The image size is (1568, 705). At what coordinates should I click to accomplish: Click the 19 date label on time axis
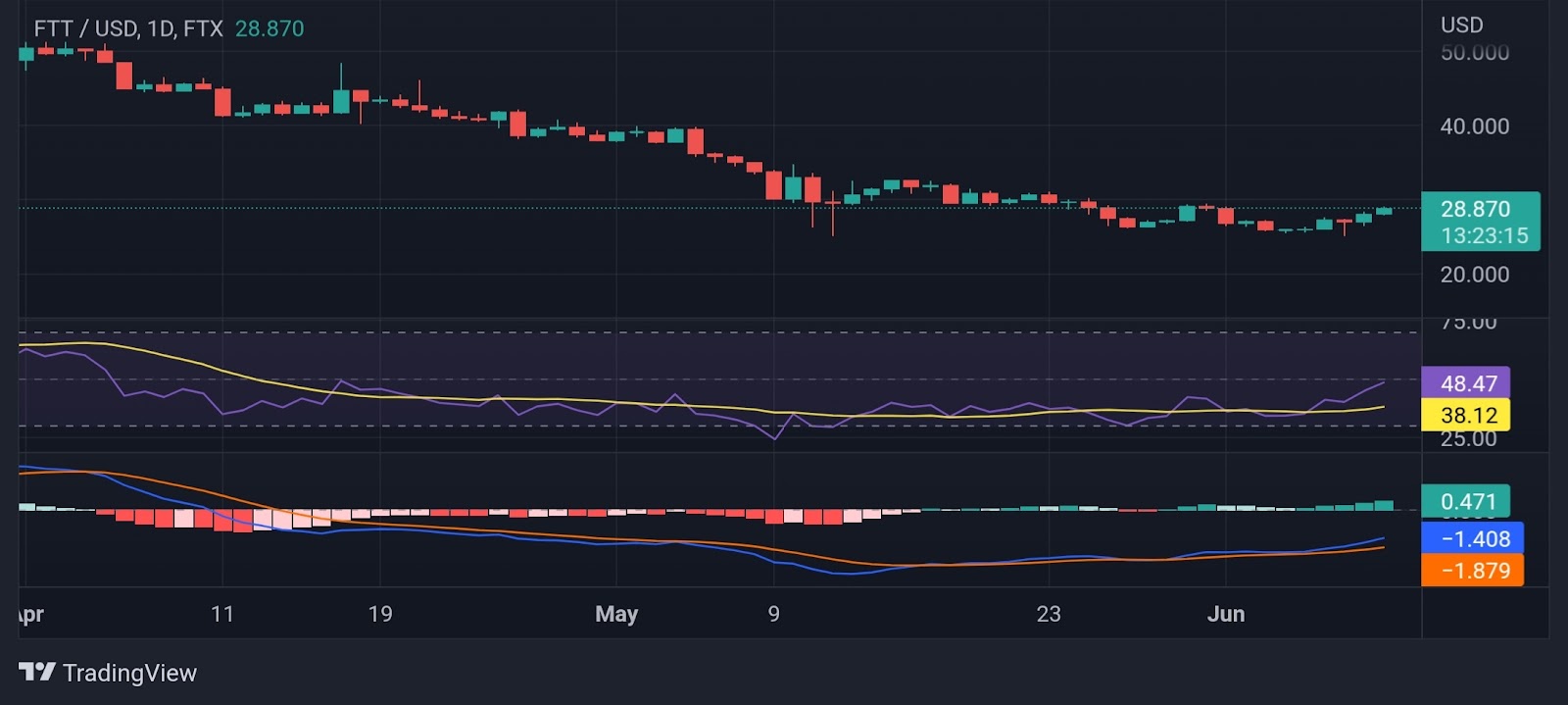point(380,614)
